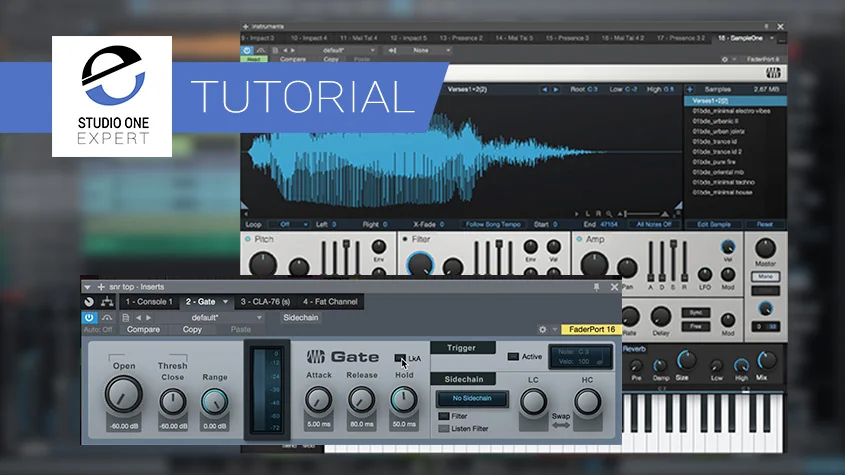The width and height of the screenshot is (845, 475).
Task: Open Gate plugin settings gear
Action: [542, 329]
